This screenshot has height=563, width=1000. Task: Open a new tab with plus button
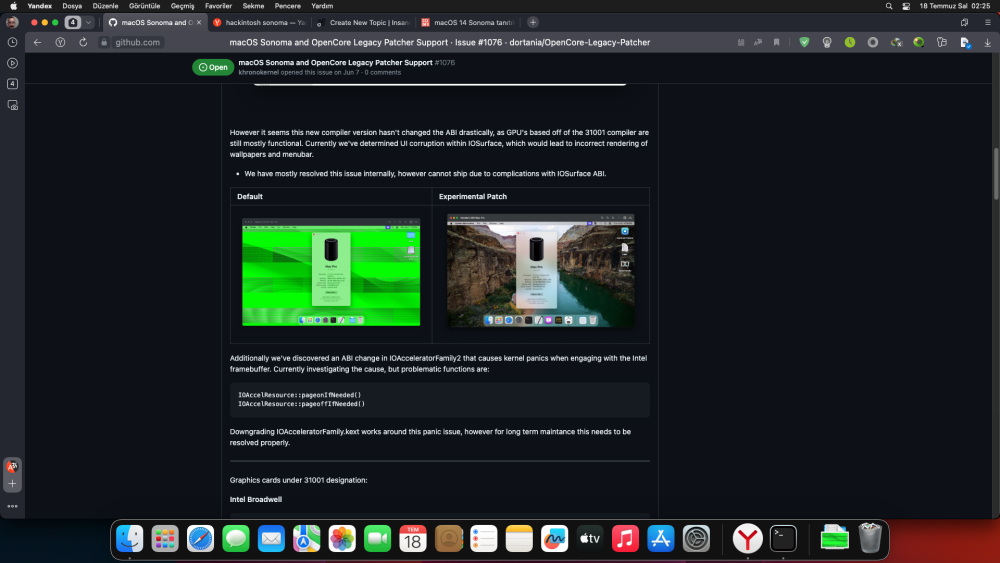(x=533, y=22)
